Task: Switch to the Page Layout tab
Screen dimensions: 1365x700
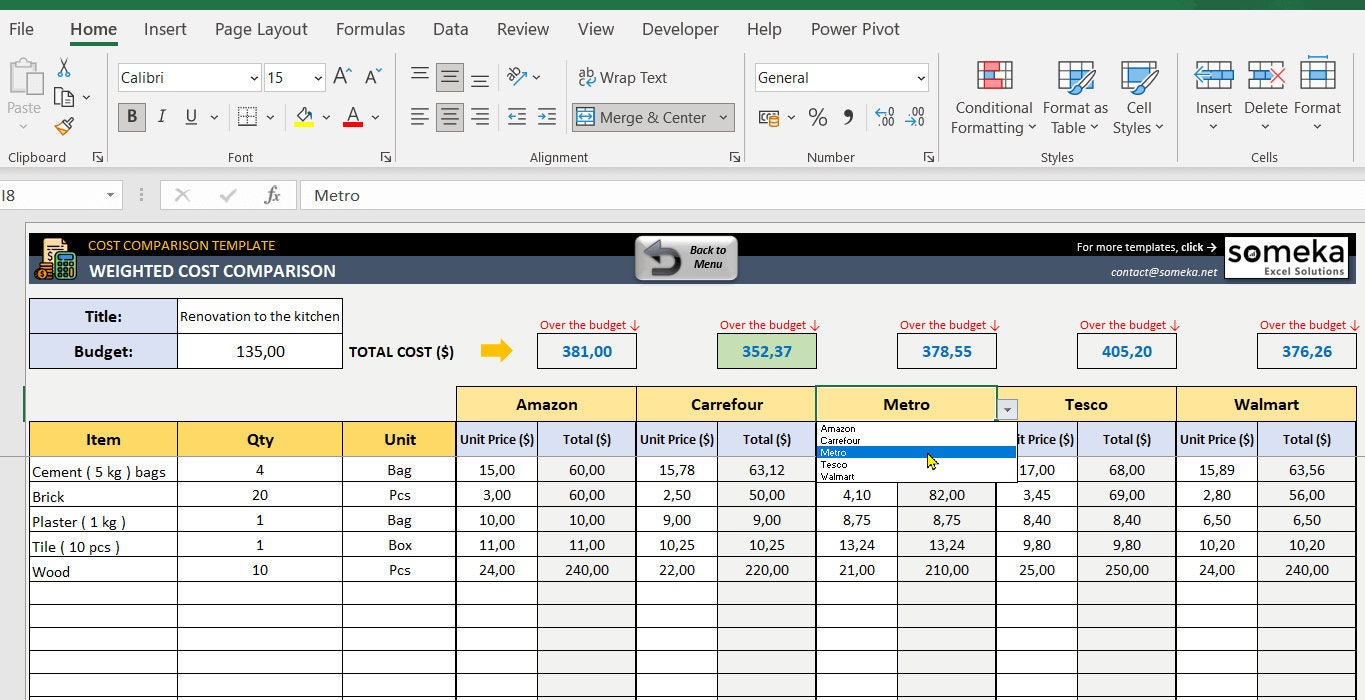Action: click(x=261, y=29)
